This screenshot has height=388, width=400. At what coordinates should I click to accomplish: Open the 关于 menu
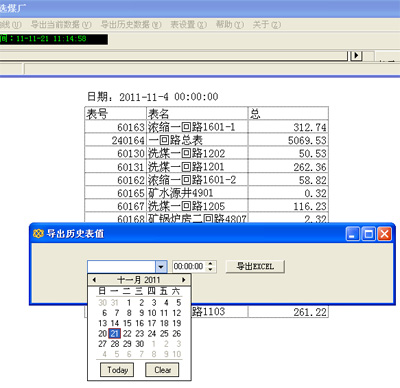point(267,25)
